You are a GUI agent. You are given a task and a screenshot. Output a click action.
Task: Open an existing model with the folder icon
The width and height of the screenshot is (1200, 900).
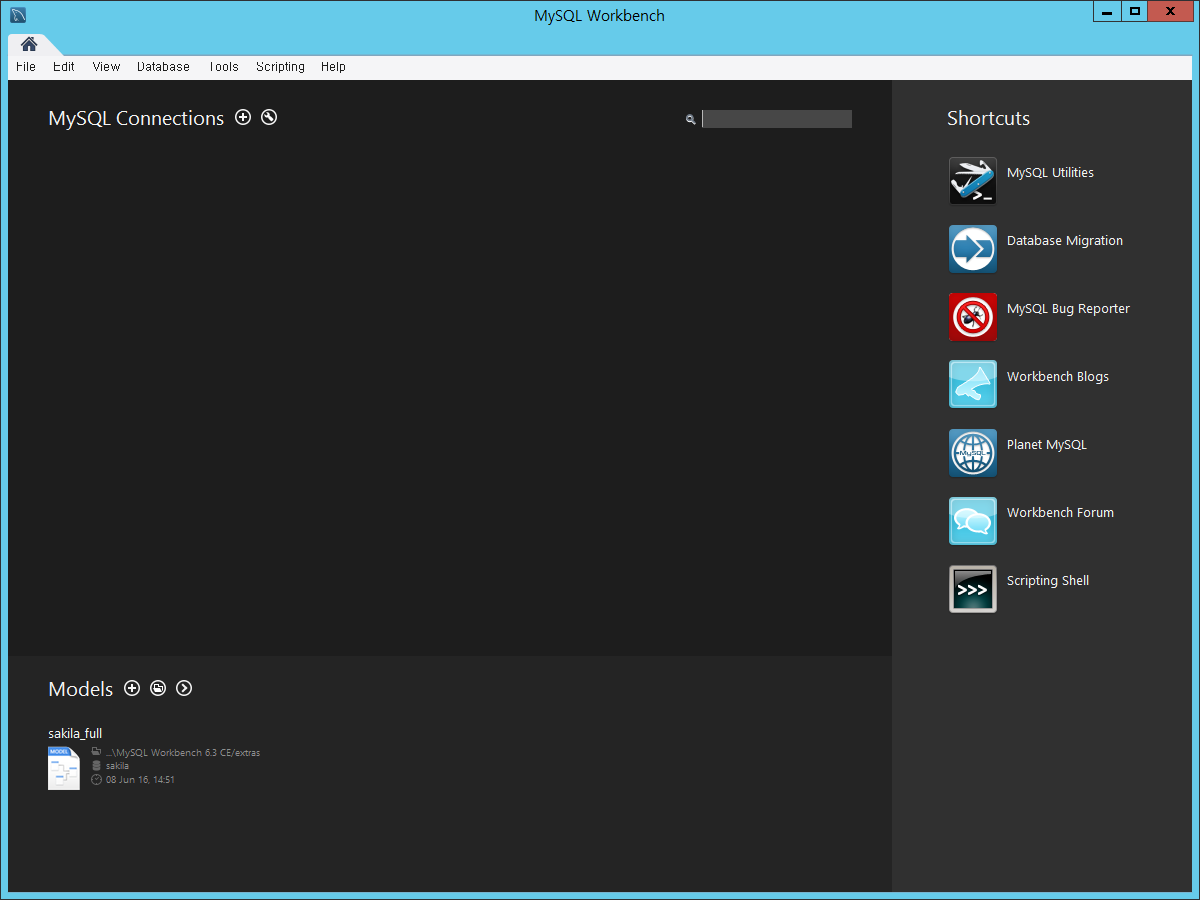point(158,688)
